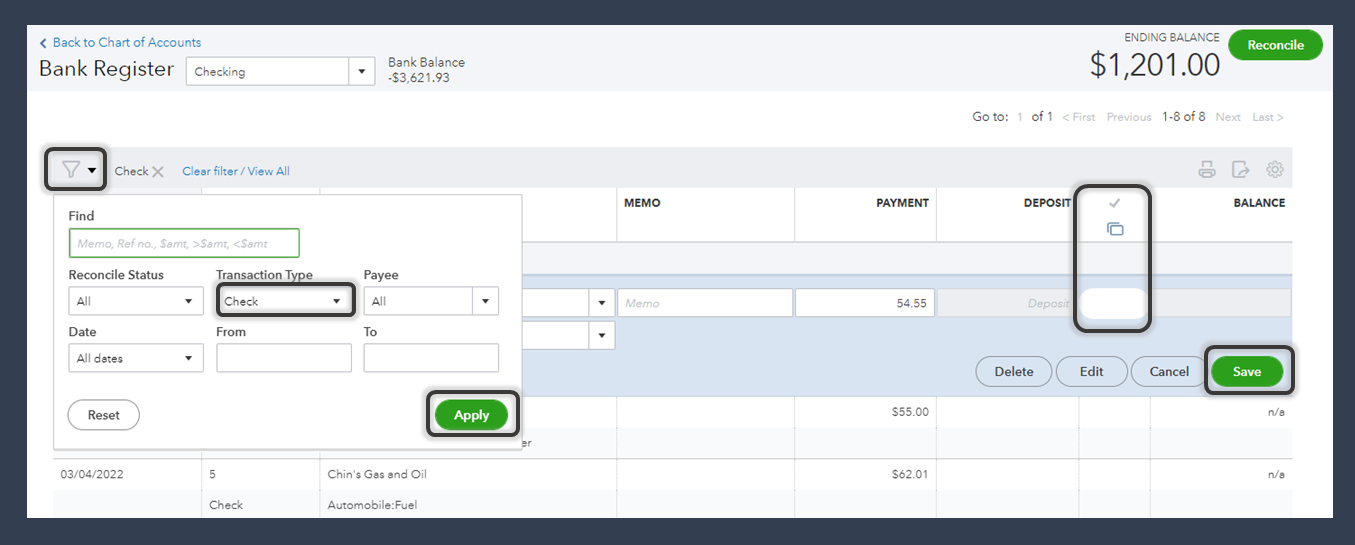The height and width of the screenshot is (545, 1355).
Task: Expand the Checking account dropdown
Action: click(x=361, y=72)
